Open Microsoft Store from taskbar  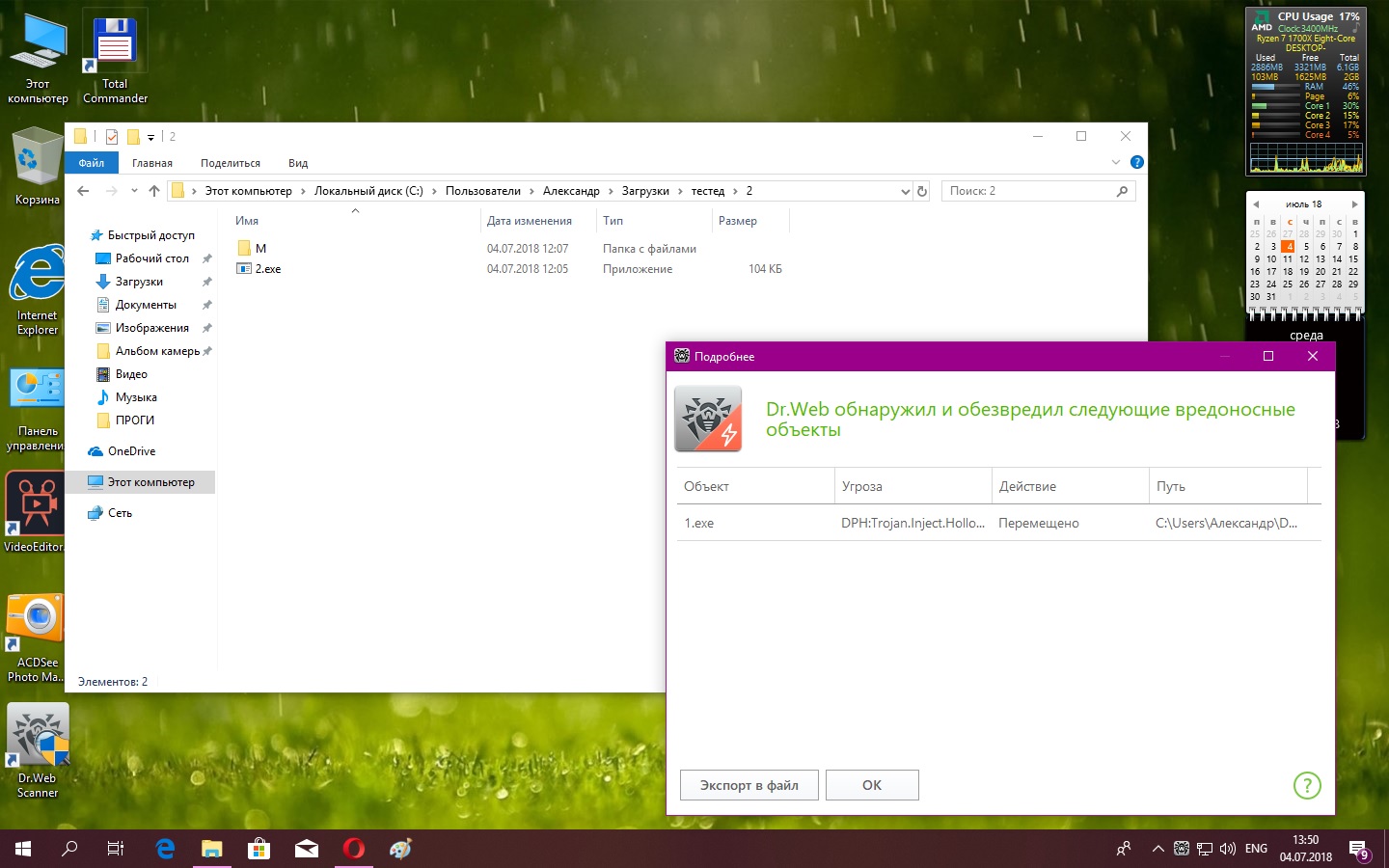[259, 849]
